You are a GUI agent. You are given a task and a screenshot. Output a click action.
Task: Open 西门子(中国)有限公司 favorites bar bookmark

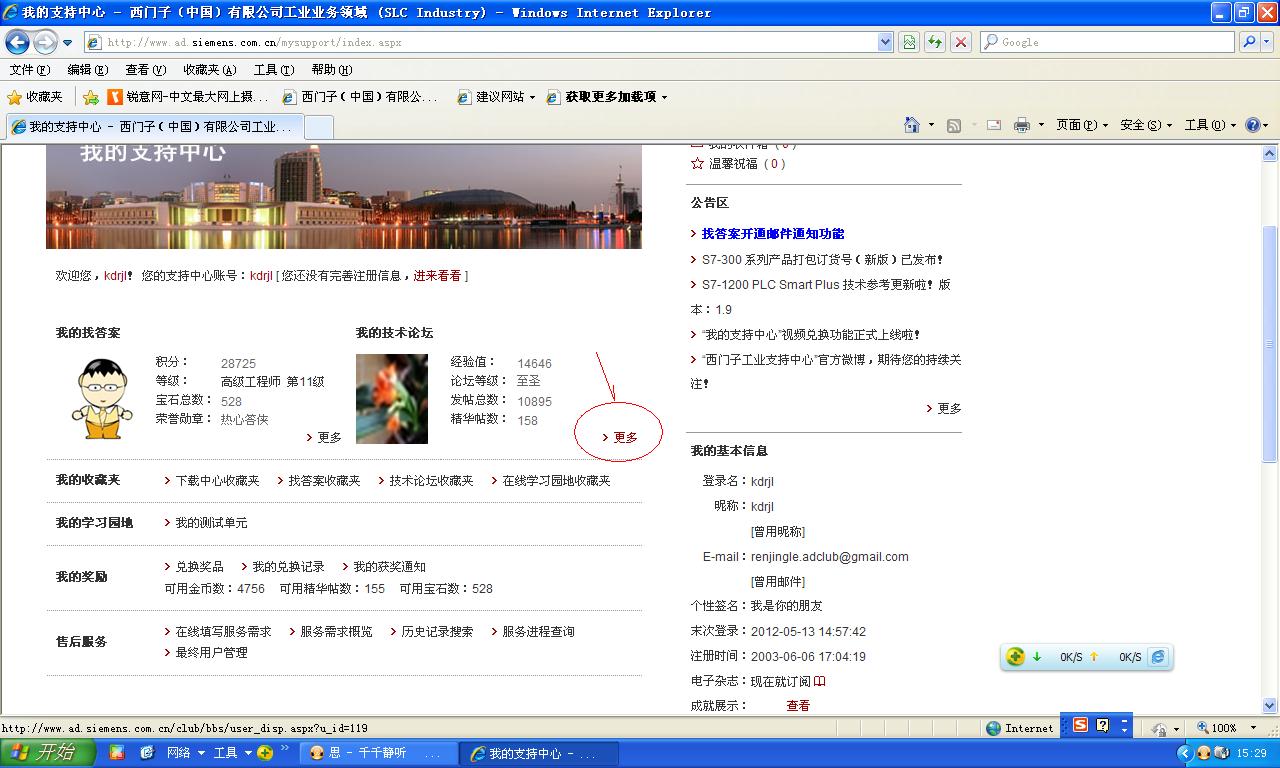(361, 97)
